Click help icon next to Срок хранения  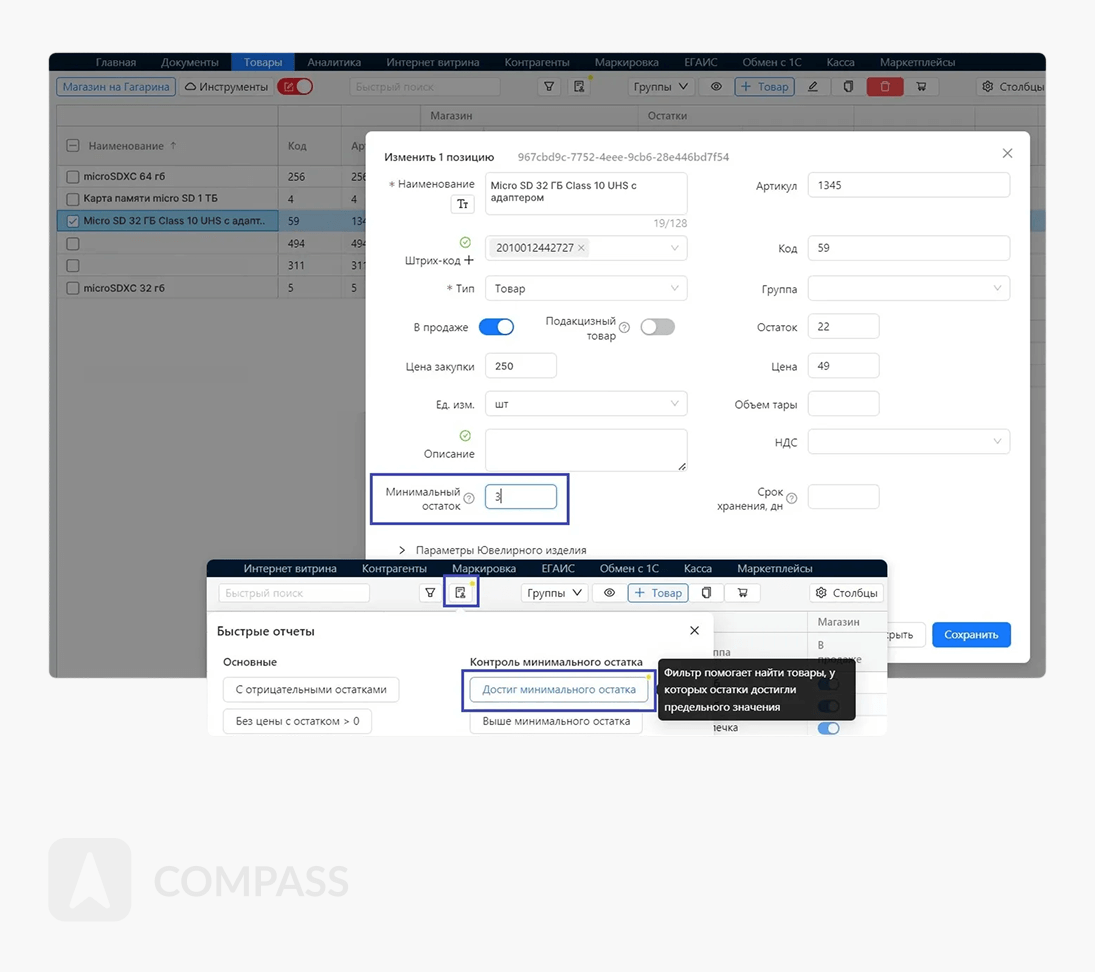792,498
